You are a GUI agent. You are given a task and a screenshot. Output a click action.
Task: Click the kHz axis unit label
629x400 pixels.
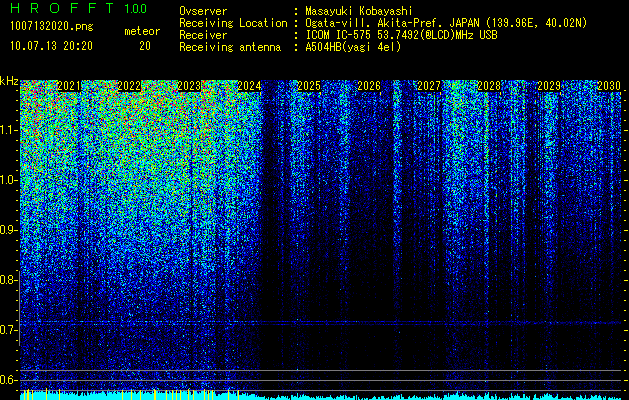[9, 81]
